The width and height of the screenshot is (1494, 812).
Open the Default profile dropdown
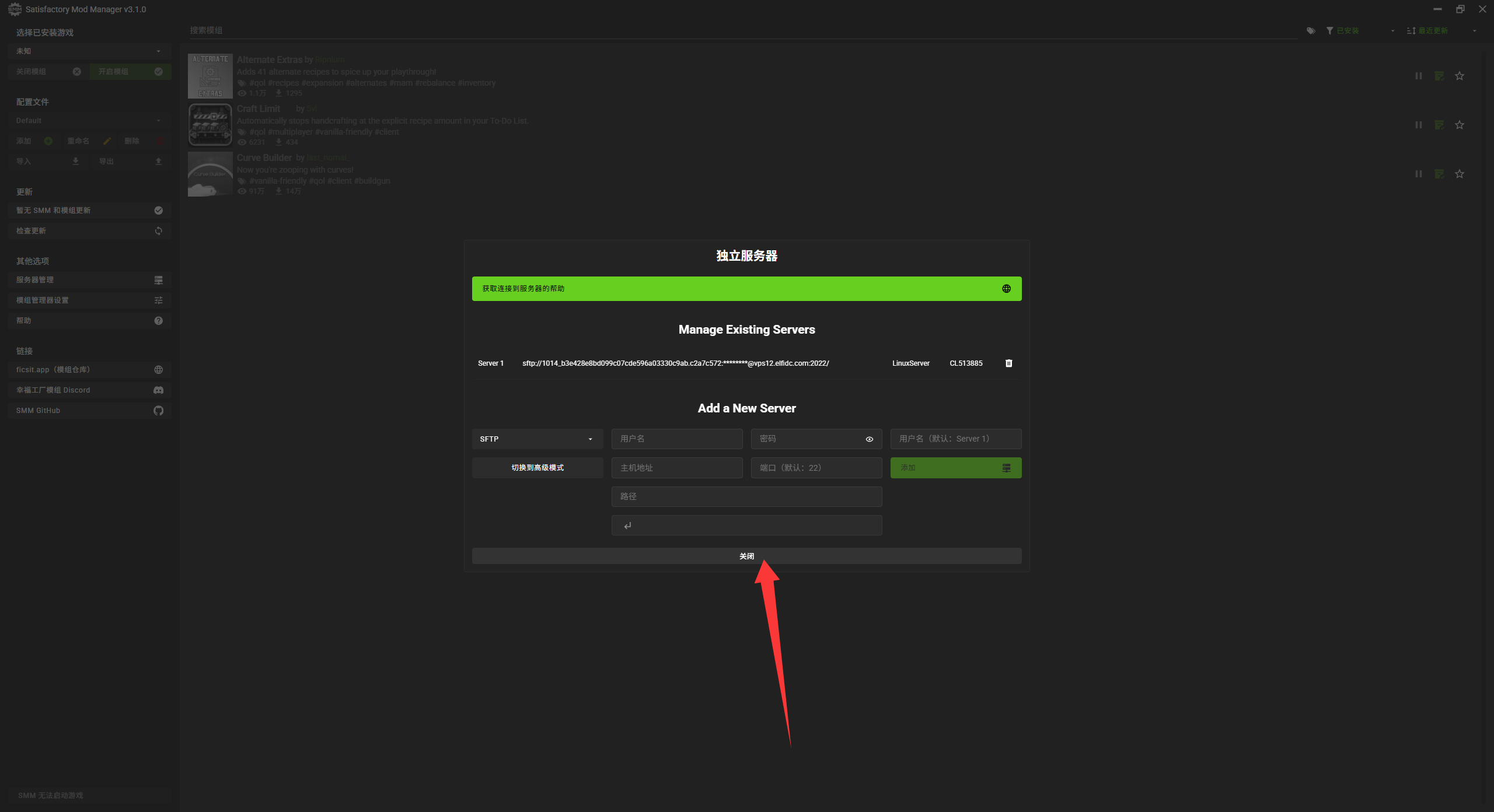89,121
